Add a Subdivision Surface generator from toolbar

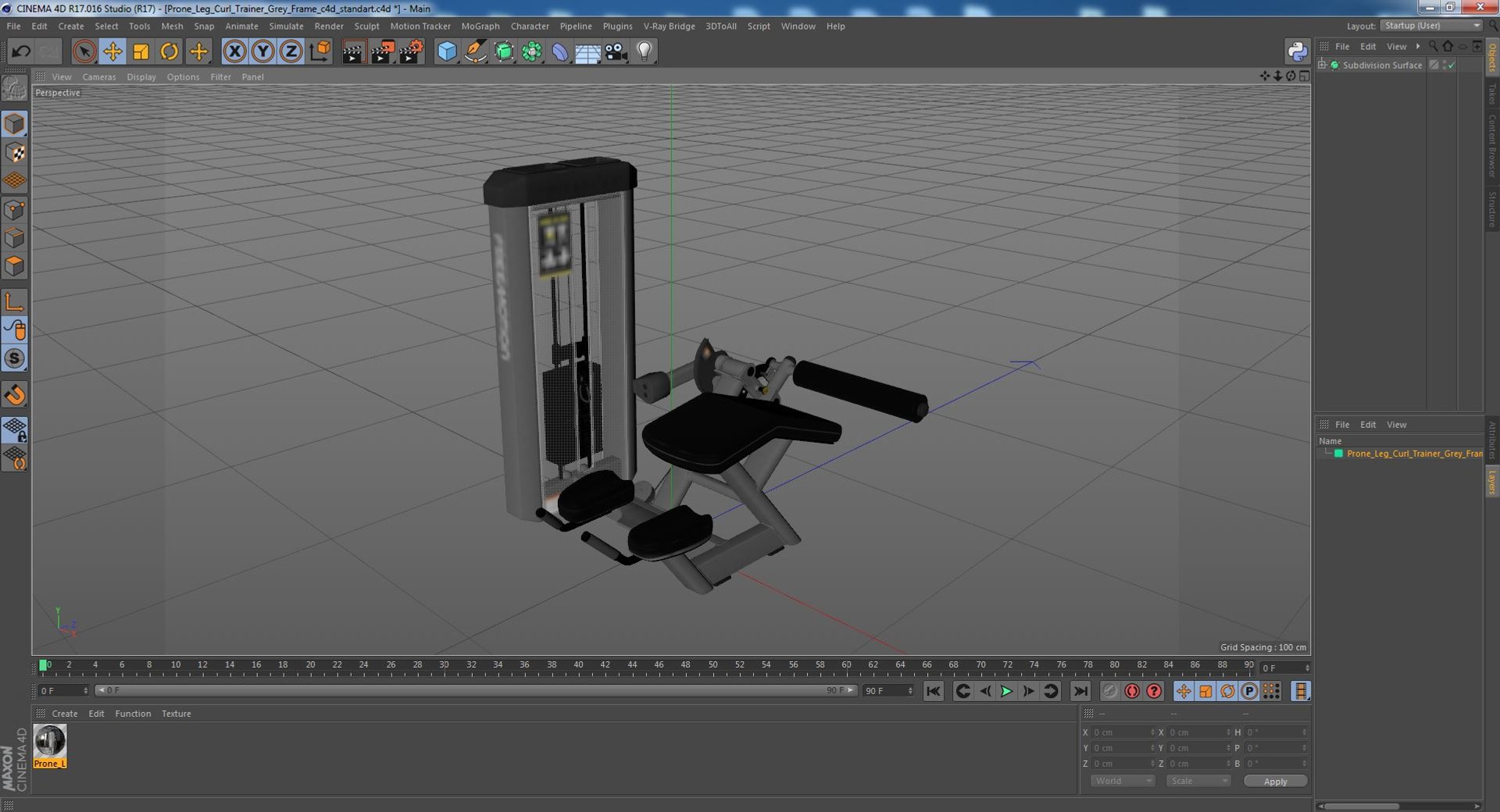[x=504, y=52]
